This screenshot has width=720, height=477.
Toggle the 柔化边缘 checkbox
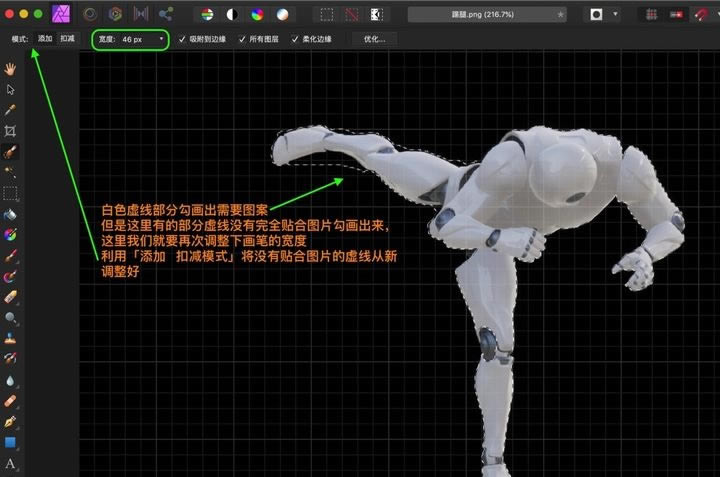click(294, 39)
